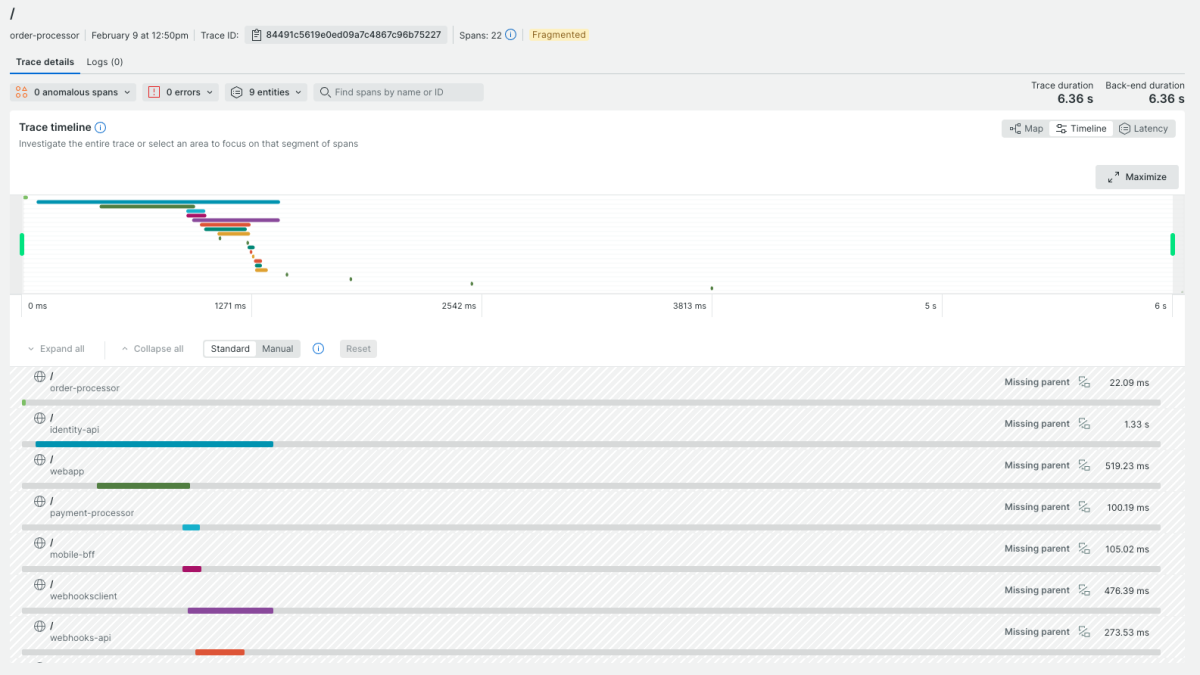Switch span view to Manual mode
Screen dimensions: 1200x675
click(278, 349)
